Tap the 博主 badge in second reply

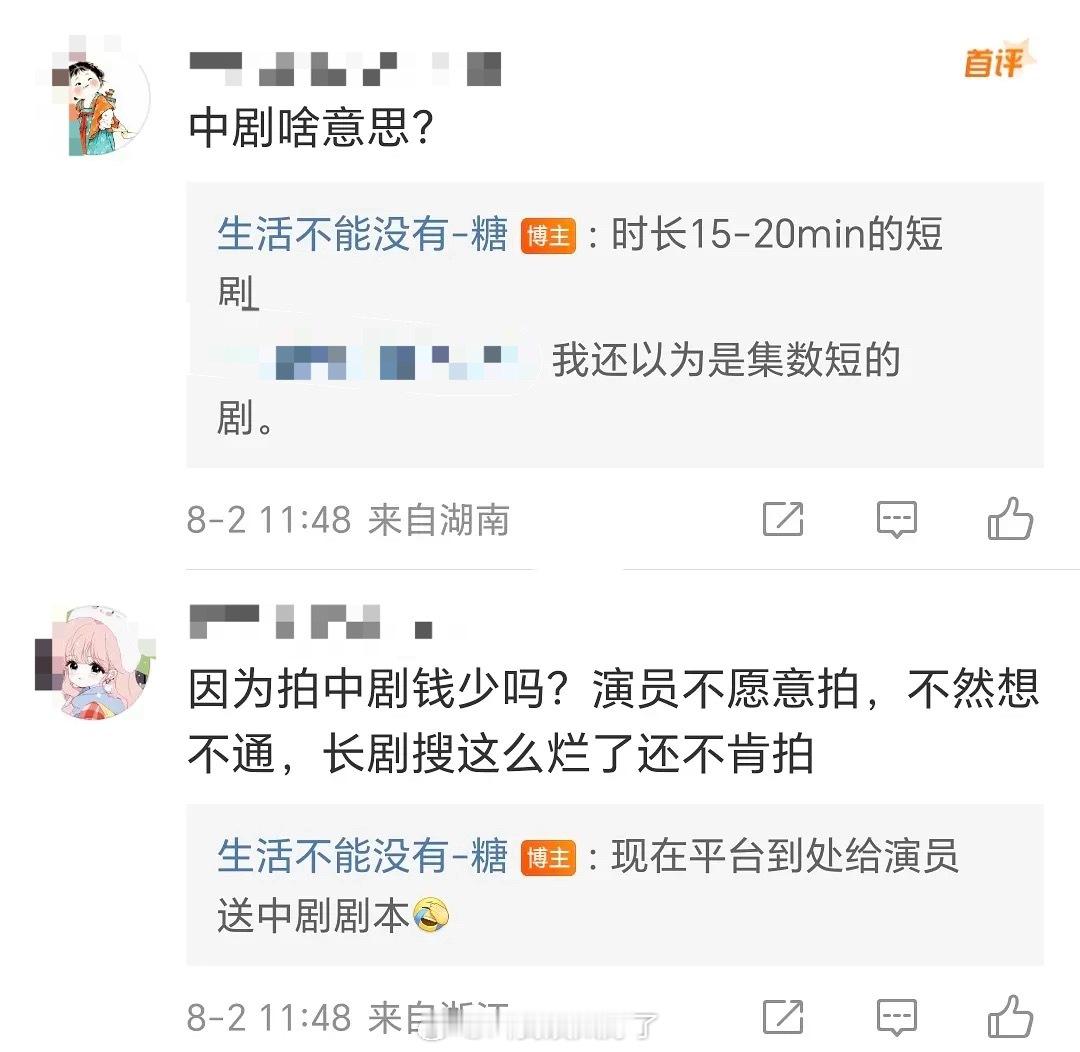click(548, 858)
